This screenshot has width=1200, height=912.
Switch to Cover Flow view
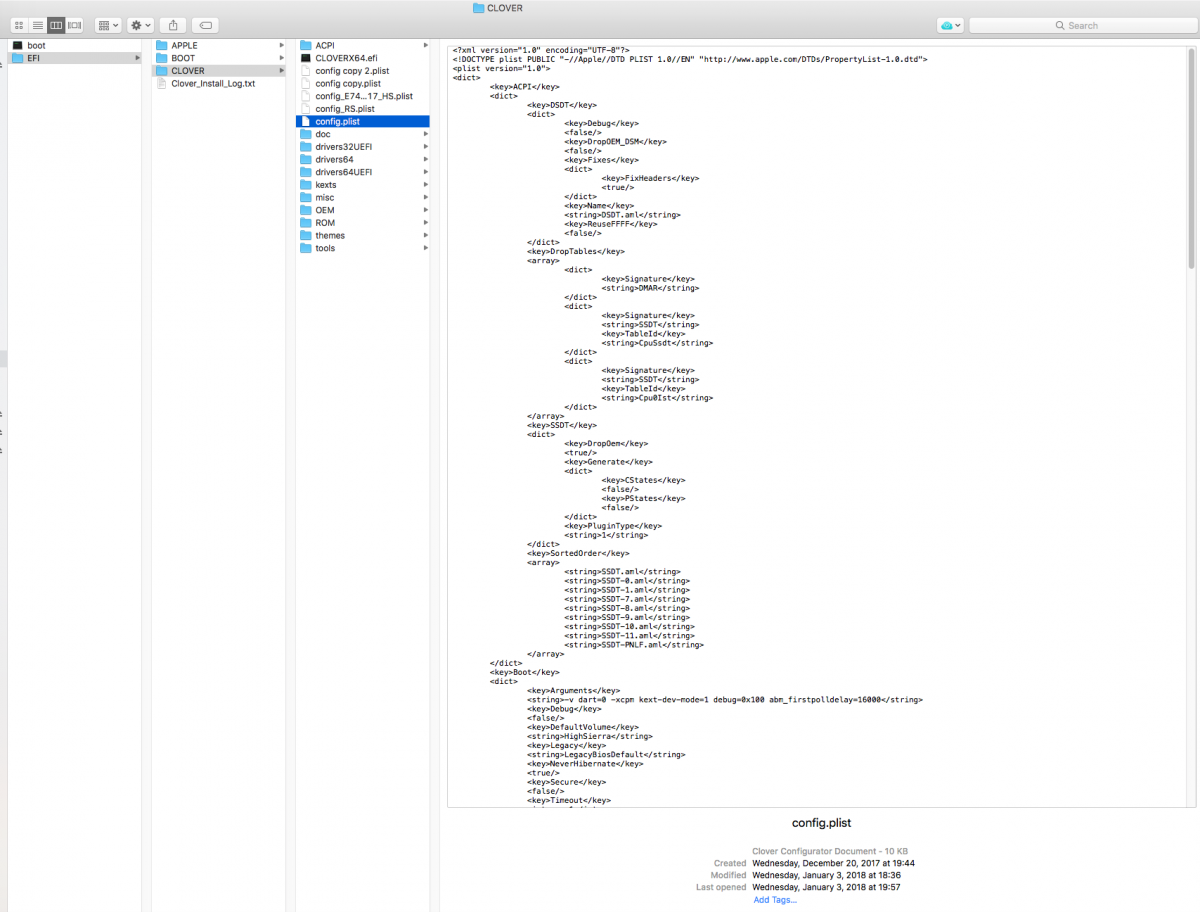click(74, 25)
